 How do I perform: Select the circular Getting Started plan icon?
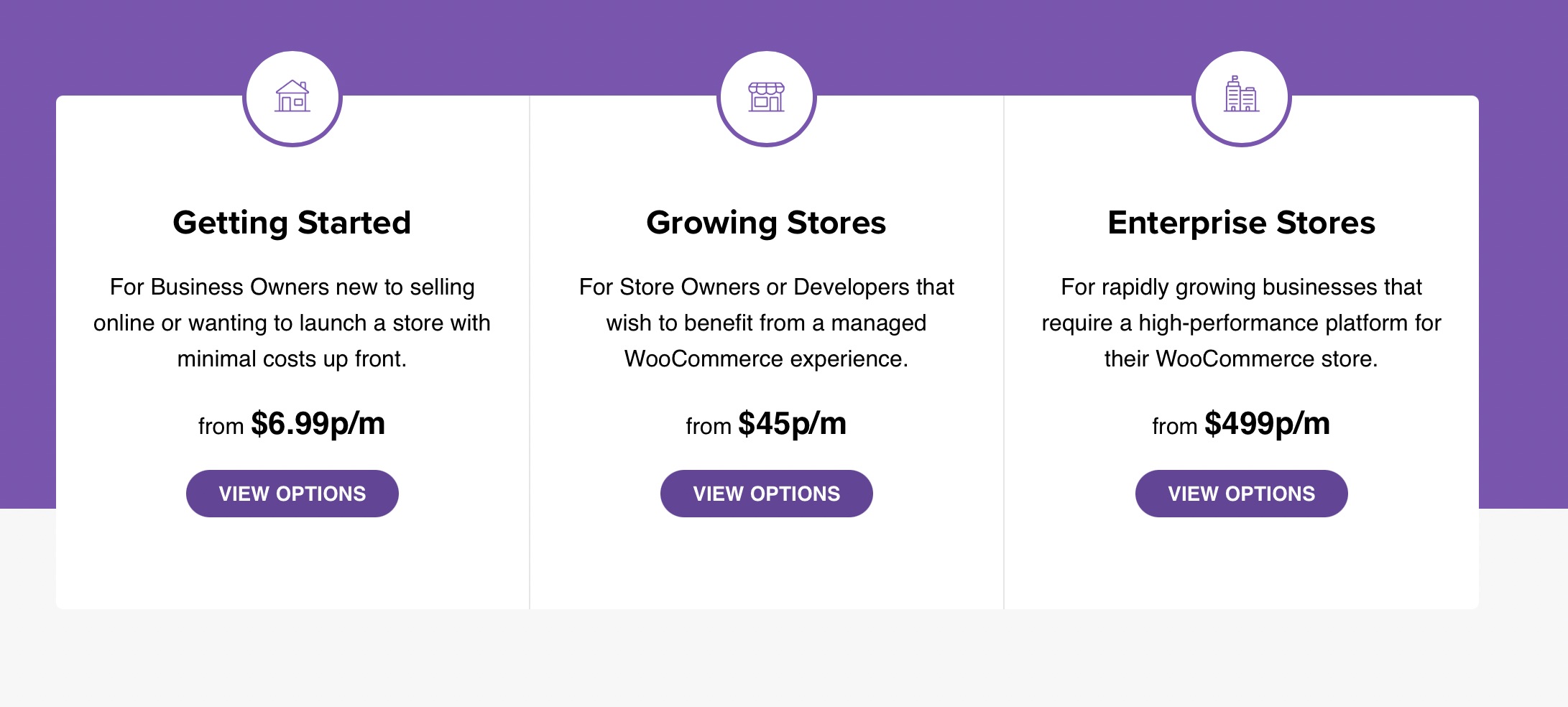pyautogui.click(x=292, y=97)
